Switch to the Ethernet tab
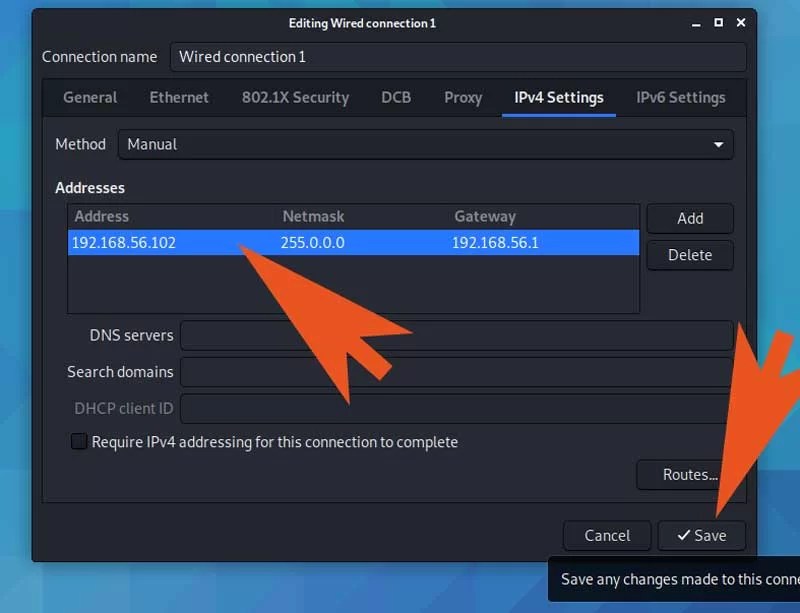 click(x=178, y=97)
